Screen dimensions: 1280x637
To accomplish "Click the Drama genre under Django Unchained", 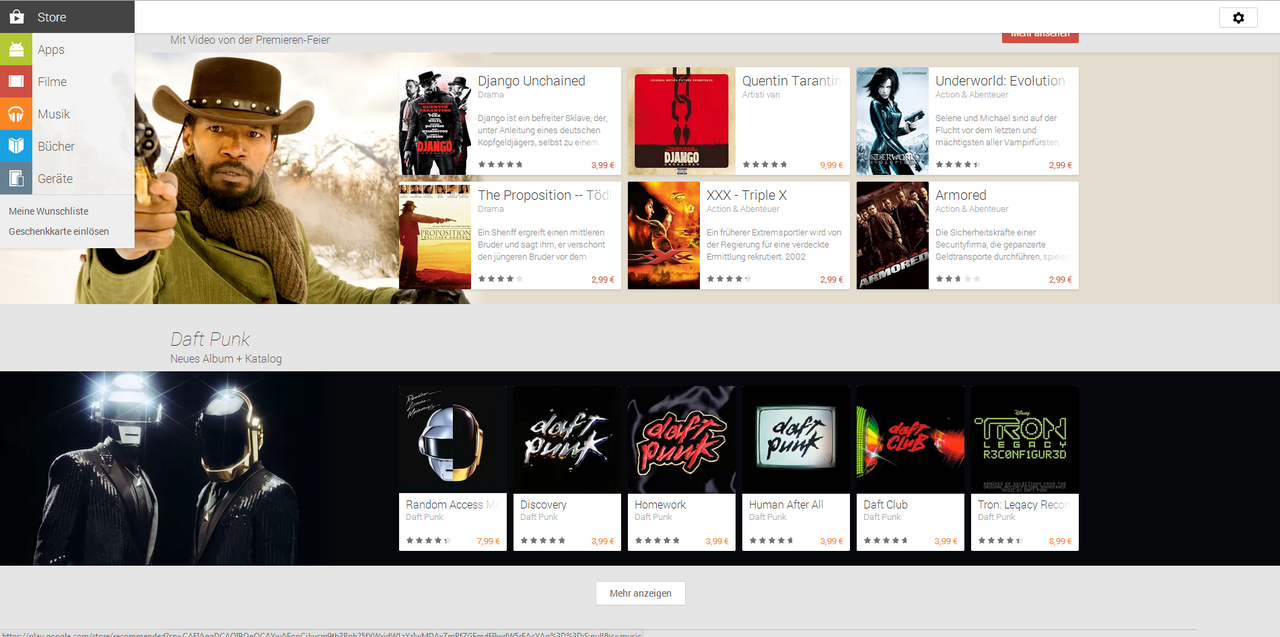I will point(491,95).
